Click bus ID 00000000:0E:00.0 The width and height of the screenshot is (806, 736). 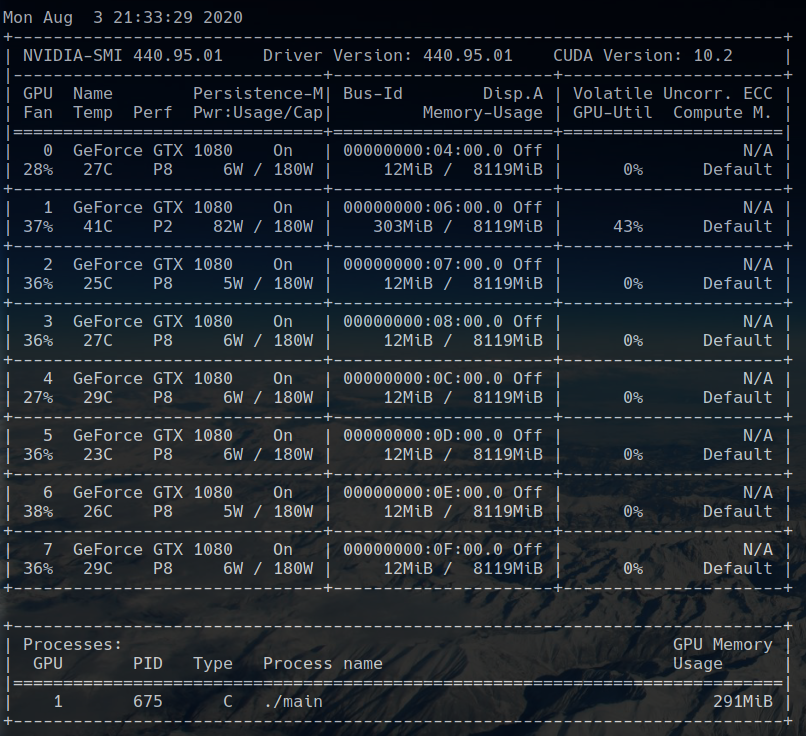click(423, 493)
